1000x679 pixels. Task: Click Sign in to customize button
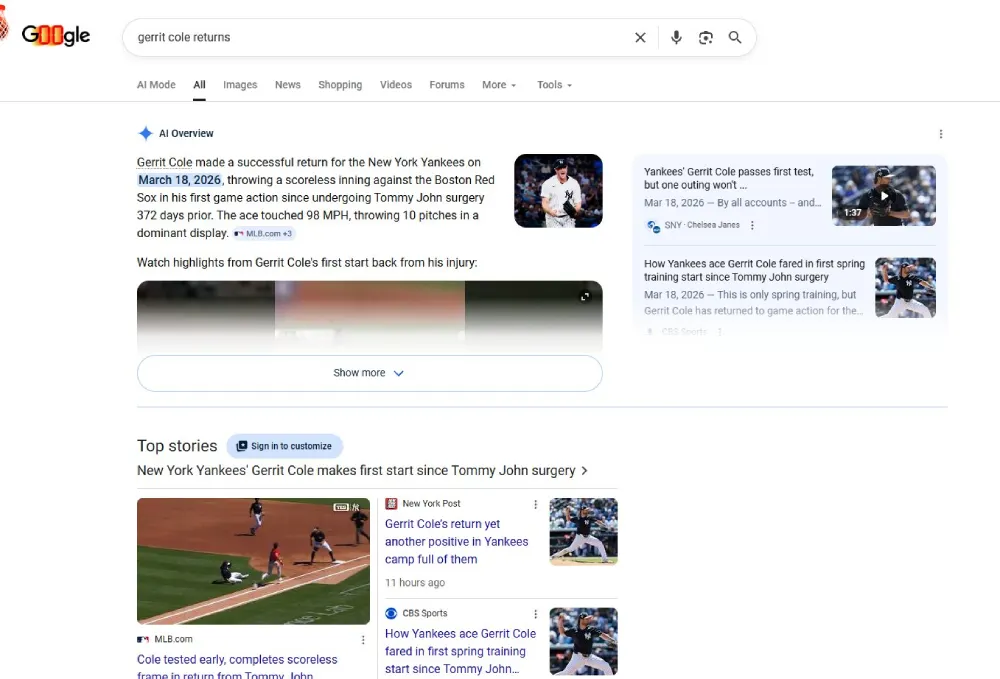284,446
